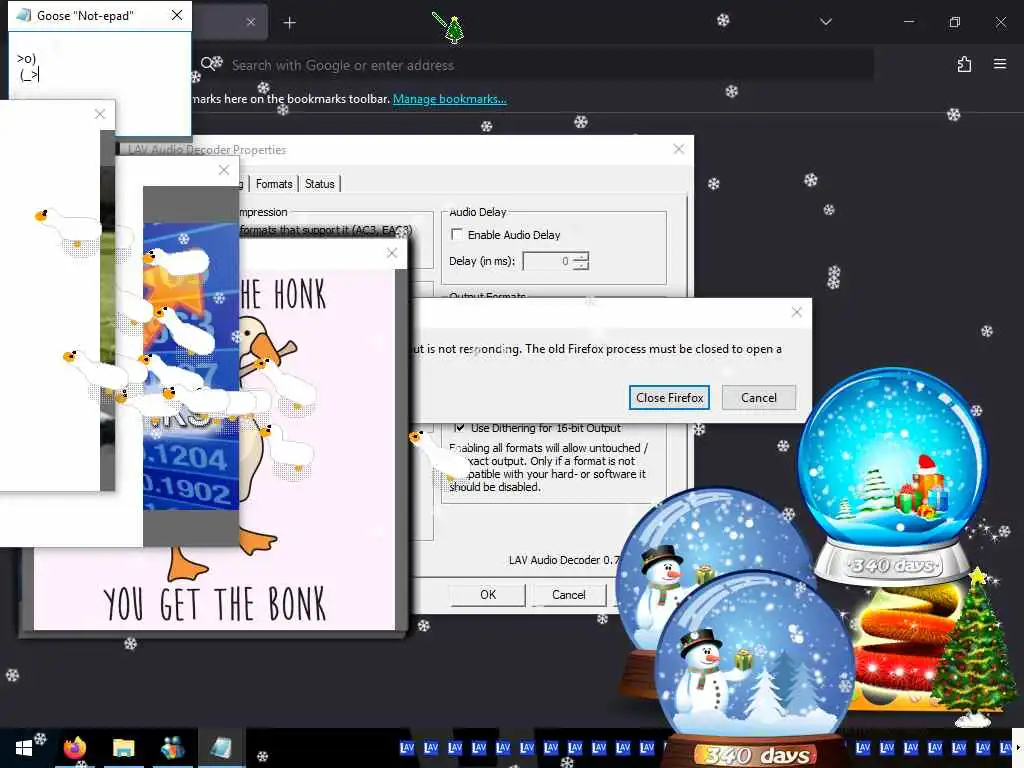Click the "Enabling all formats will allow untouched" note
Screen dimensions: 1024x768
pyautogui.click(x=547, y=467)
